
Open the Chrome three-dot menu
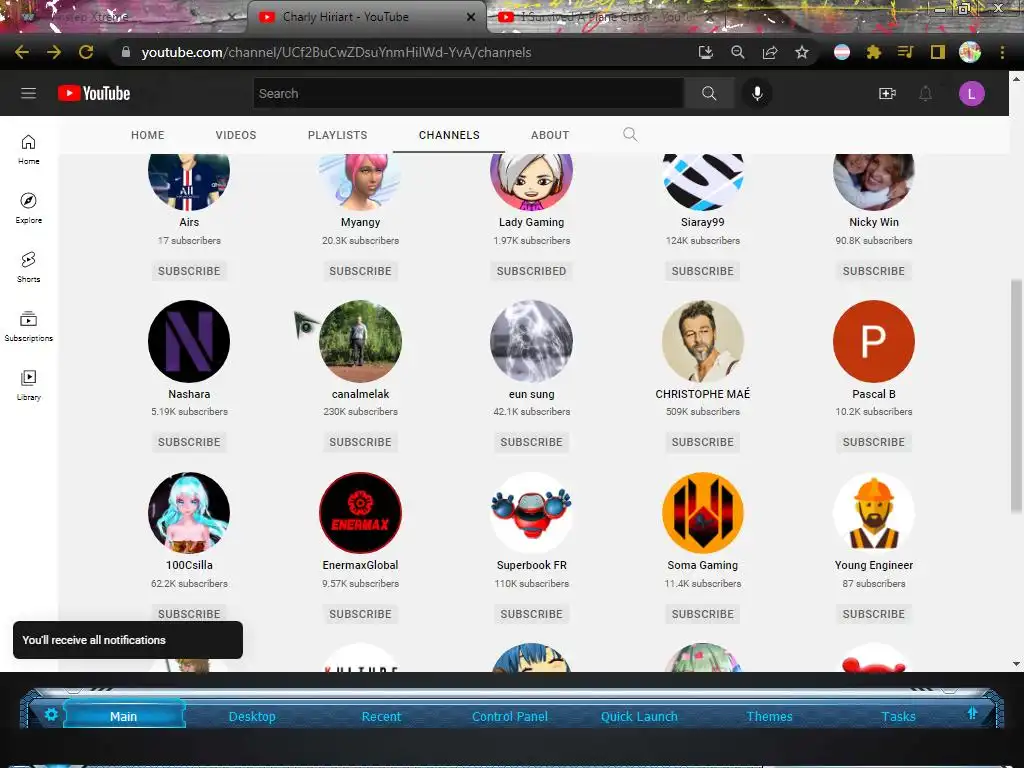[1002, 52]
